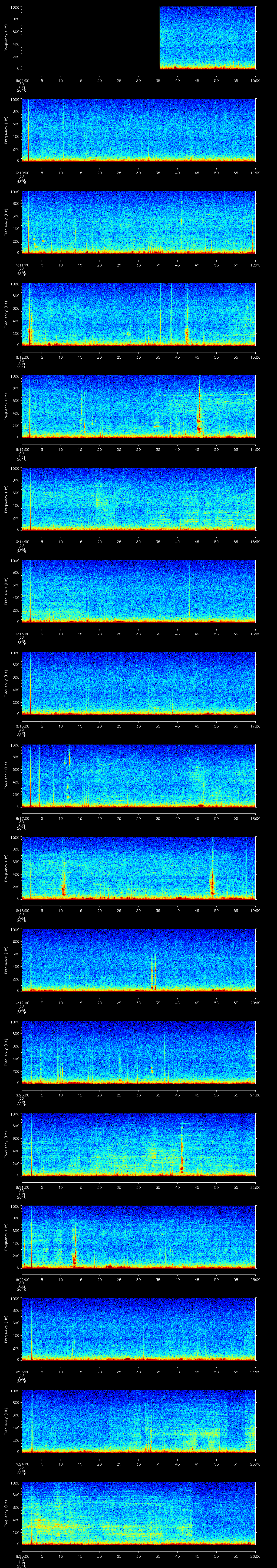Viewport: 277px width, 1568px height.
Task: Select the 6:17:00 time axis label
Action: [x=22, y=819]
